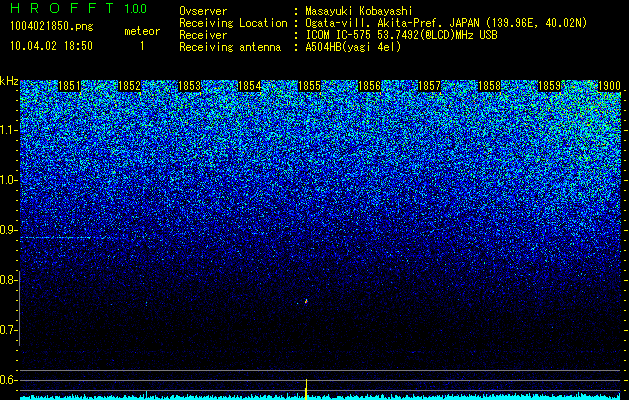629x400 pixels.
Task: Click the 1852 time marker
Action: click(130, 86)
